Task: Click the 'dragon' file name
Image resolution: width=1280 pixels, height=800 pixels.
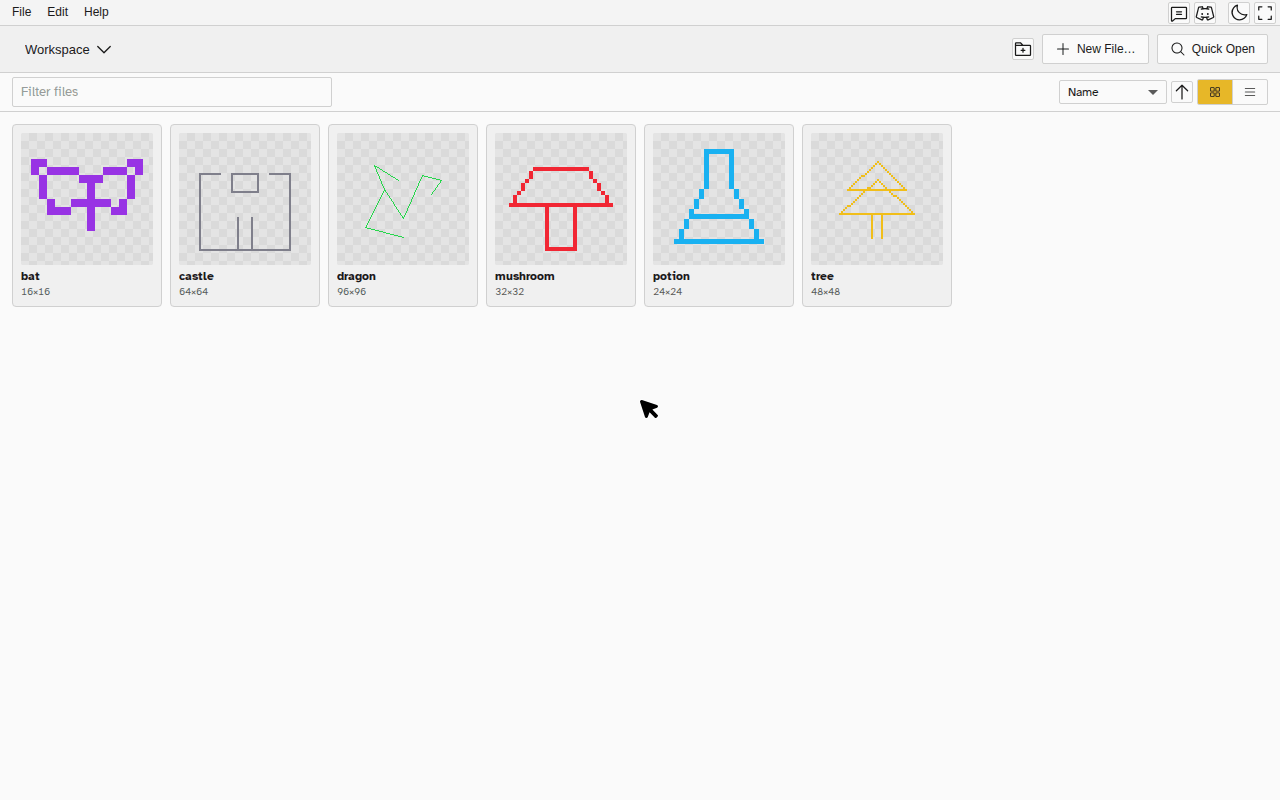Action: point(356,276)
